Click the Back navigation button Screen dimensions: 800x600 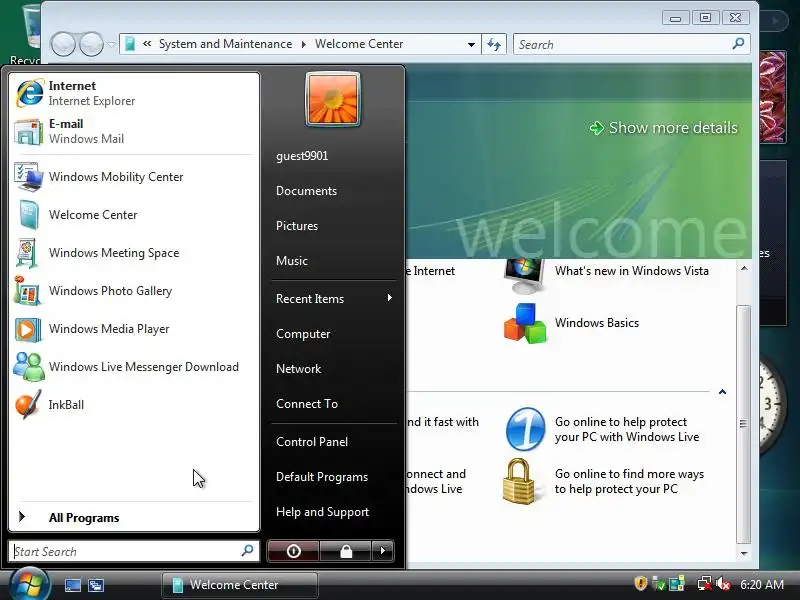pyautogui.click(x=63, y=44)
